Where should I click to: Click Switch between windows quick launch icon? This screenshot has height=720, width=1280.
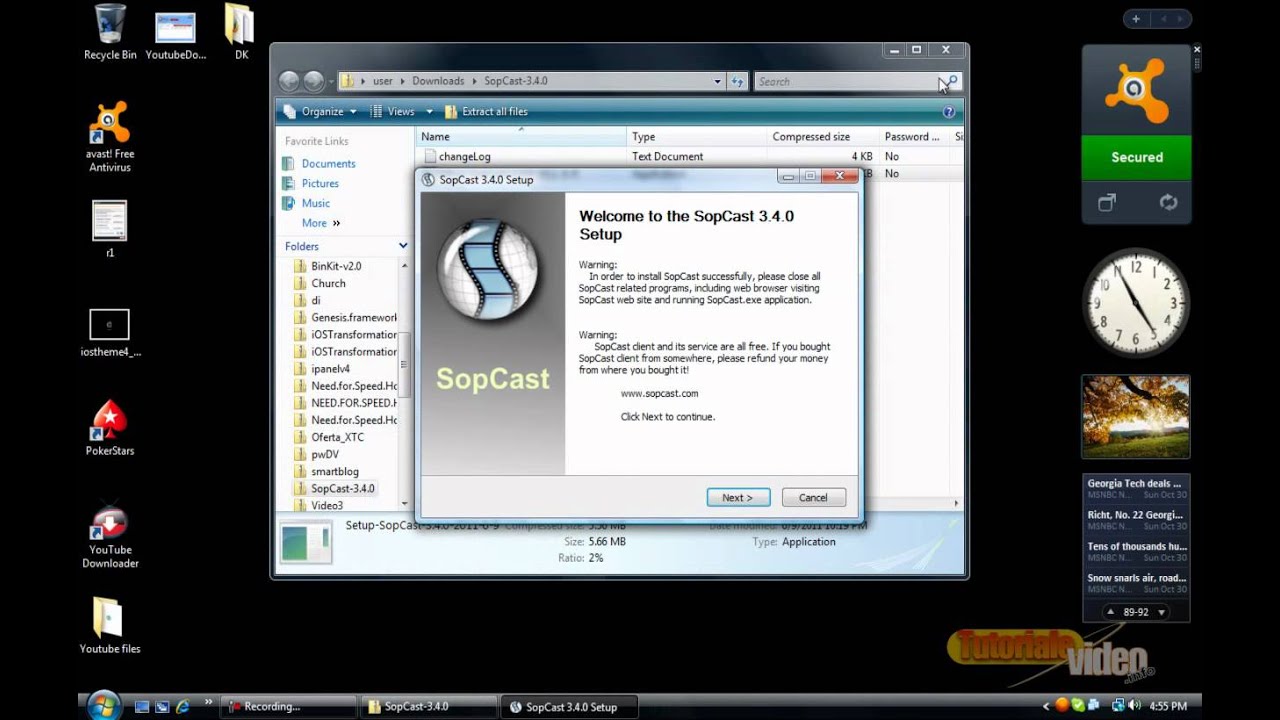tap(162, 707)
